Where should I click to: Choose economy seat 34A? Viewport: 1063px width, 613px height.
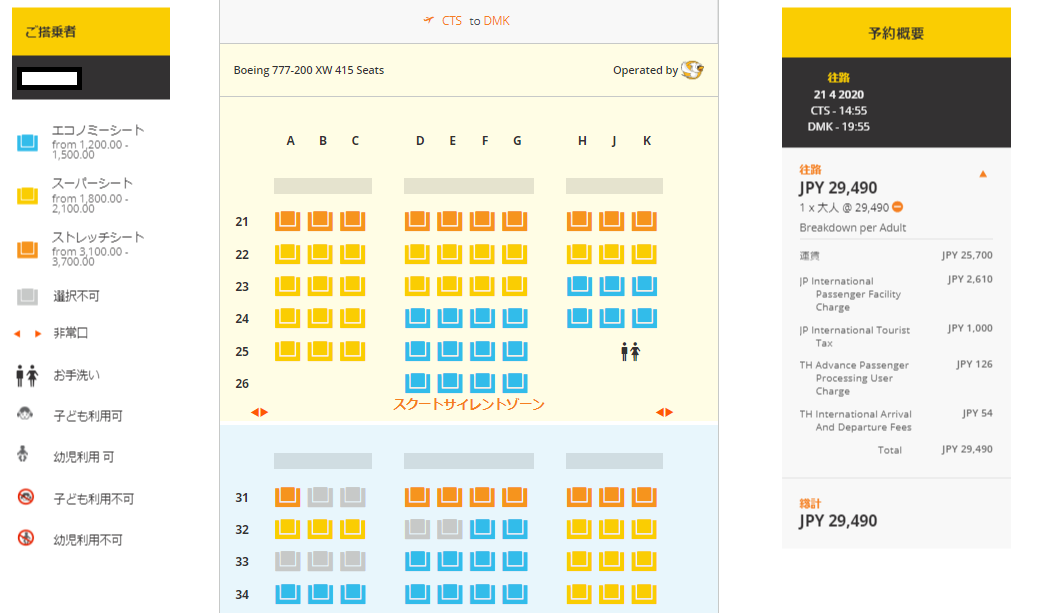tap(287, 594)
